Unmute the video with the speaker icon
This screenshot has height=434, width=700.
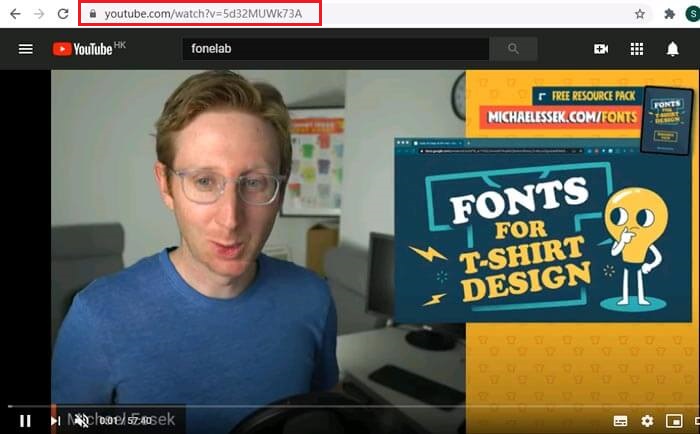tap(81, 420)
